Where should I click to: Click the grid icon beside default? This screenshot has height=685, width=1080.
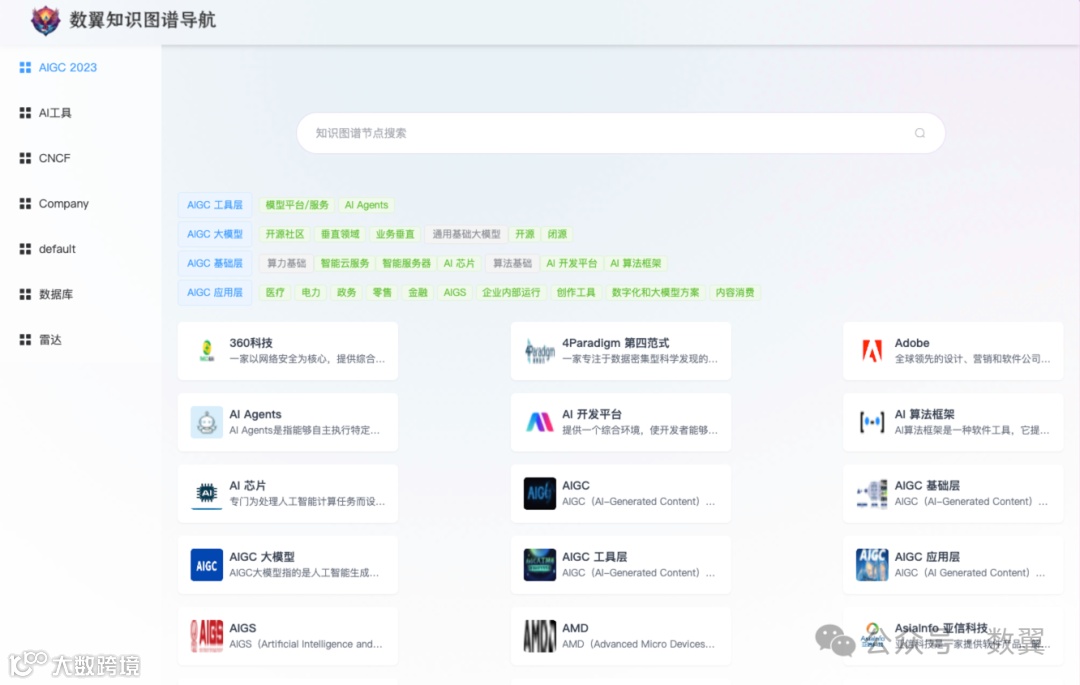(25, 249)
